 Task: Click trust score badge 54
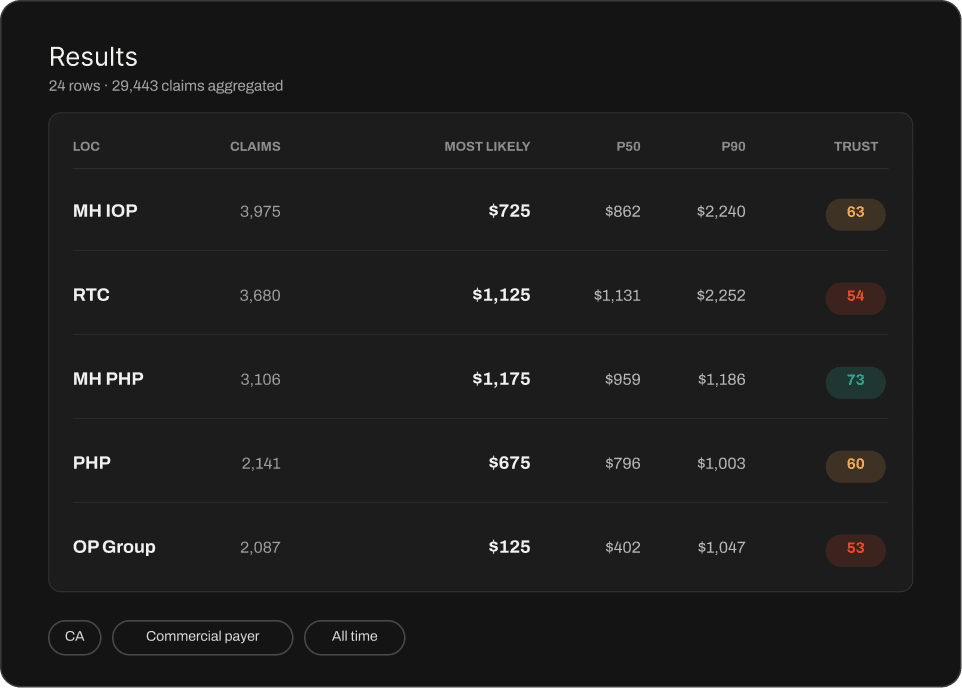click(856, 298)
